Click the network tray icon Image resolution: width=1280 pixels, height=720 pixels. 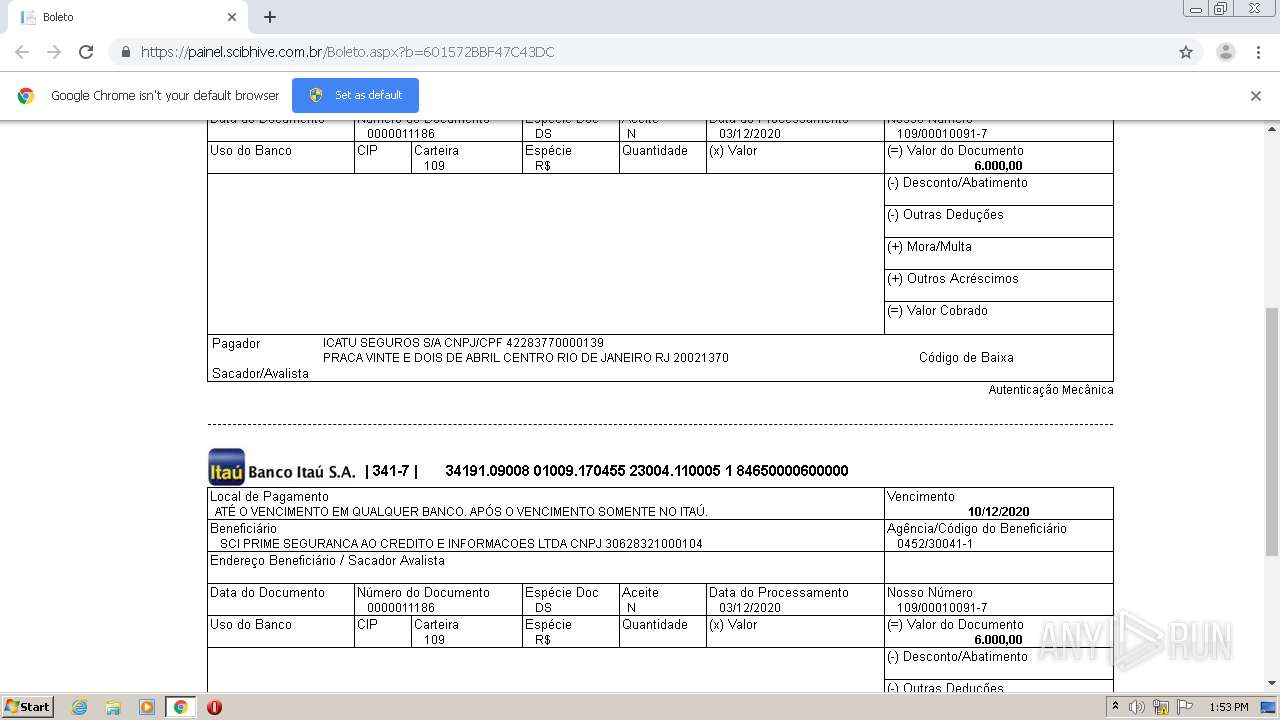click(x=1161, y=707)
